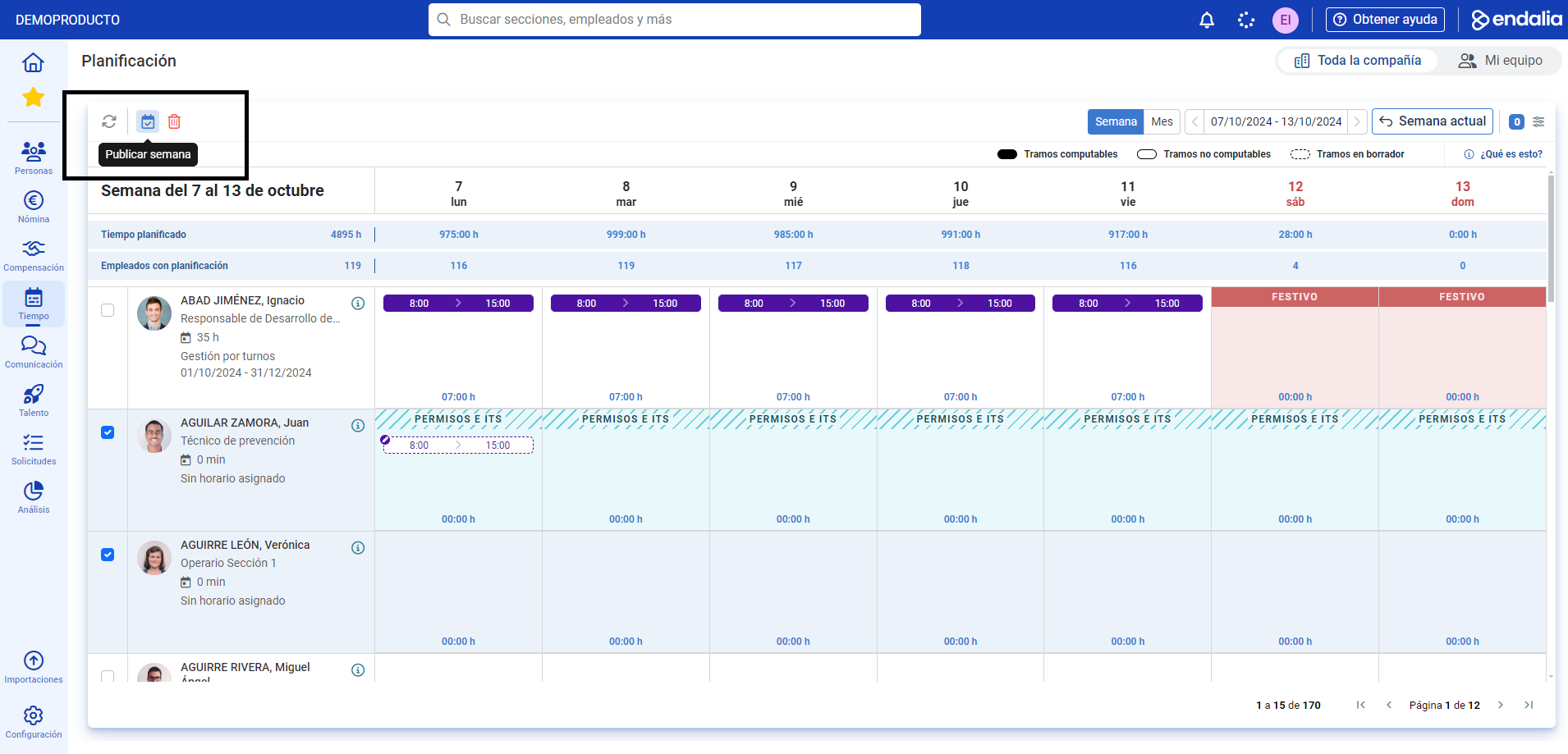The image size is (1568, 754).
Task: Open Compensación section in sidebar
Action: coord(34,254)
